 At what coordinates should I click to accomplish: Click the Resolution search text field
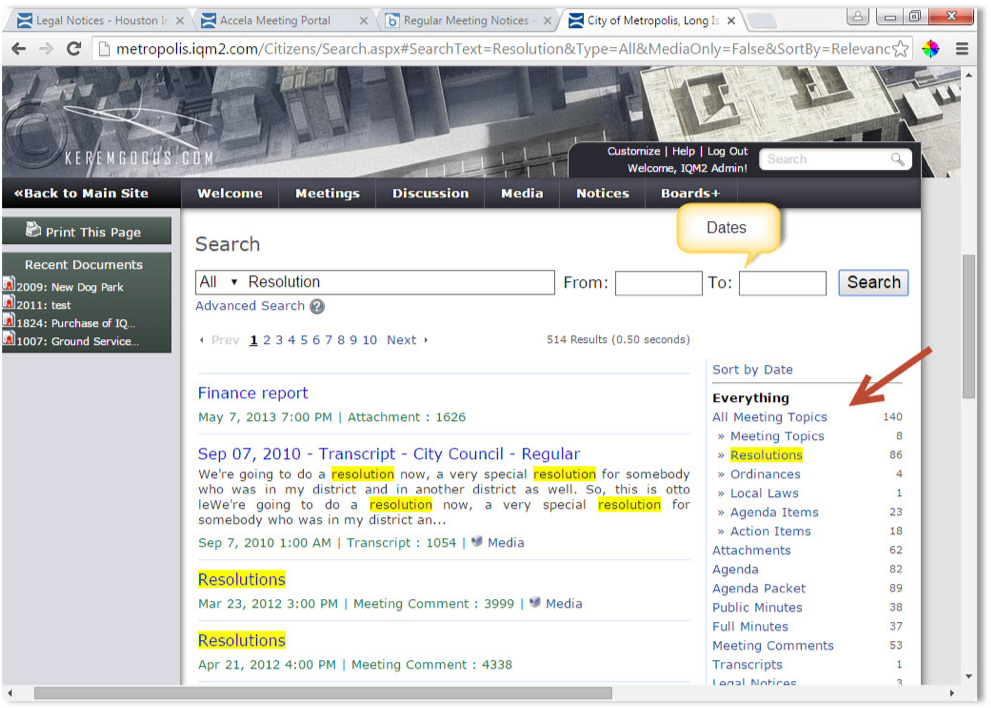tap(399, 282)
